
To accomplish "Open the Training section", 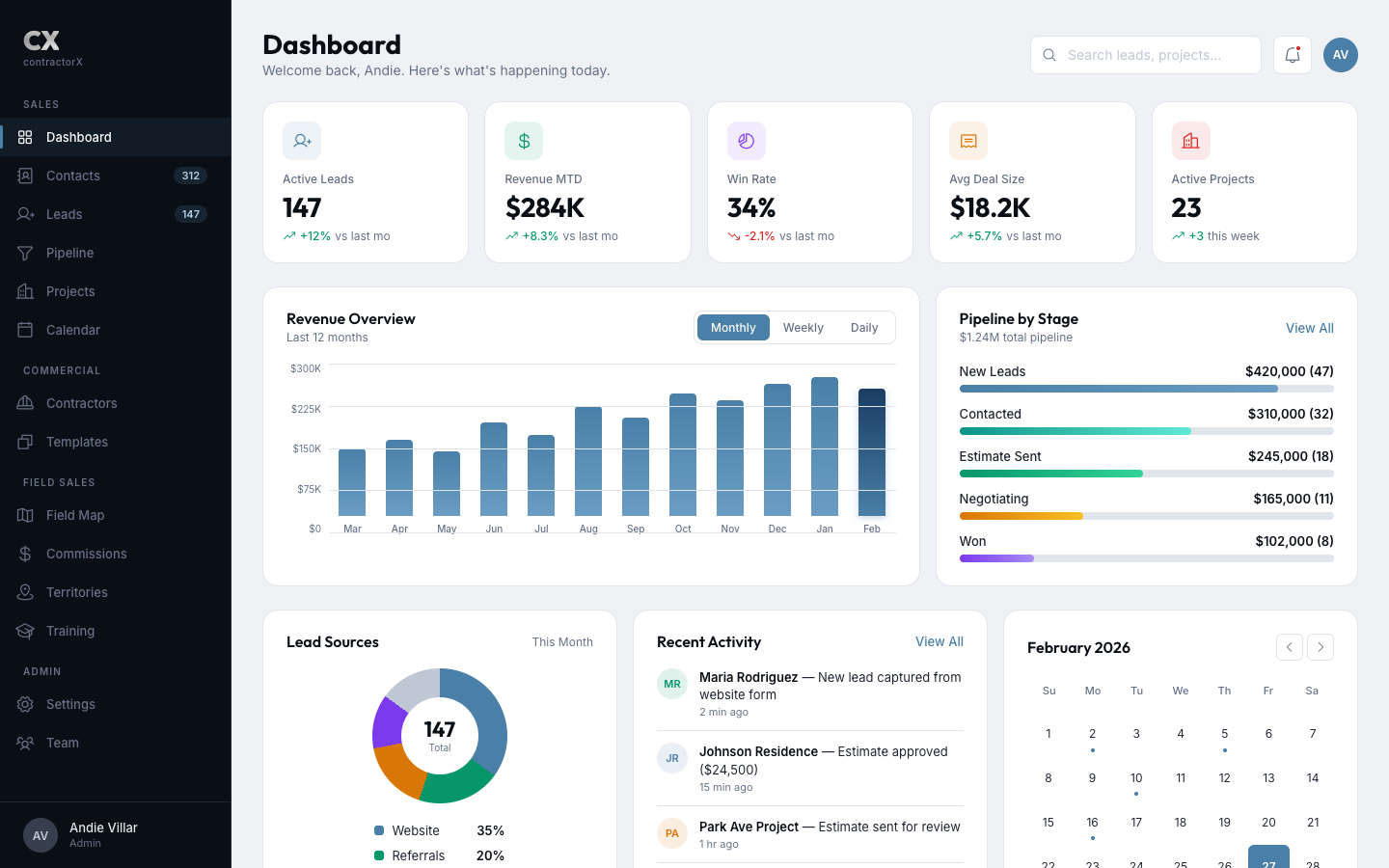I will click(x=71, y=631).
